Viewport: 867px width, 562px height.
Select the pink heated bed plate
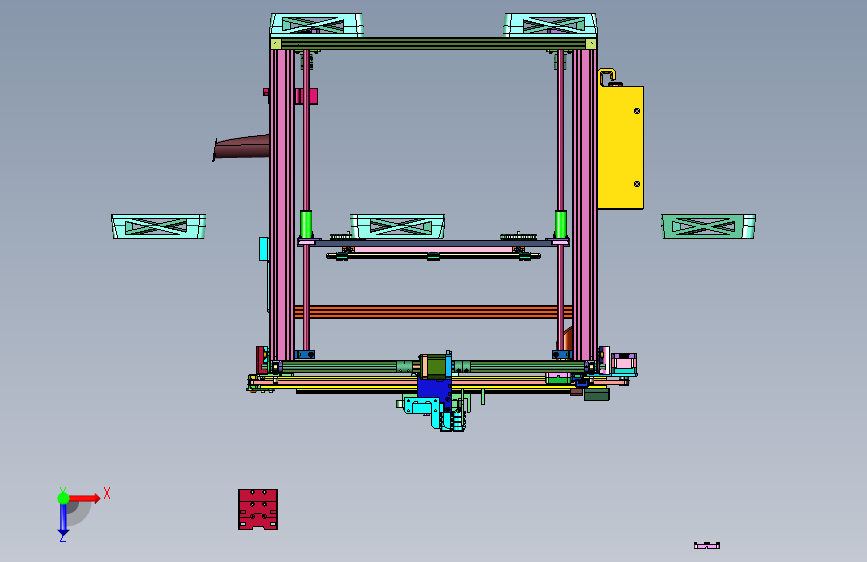pyautogui.click(x=433, y=249)
